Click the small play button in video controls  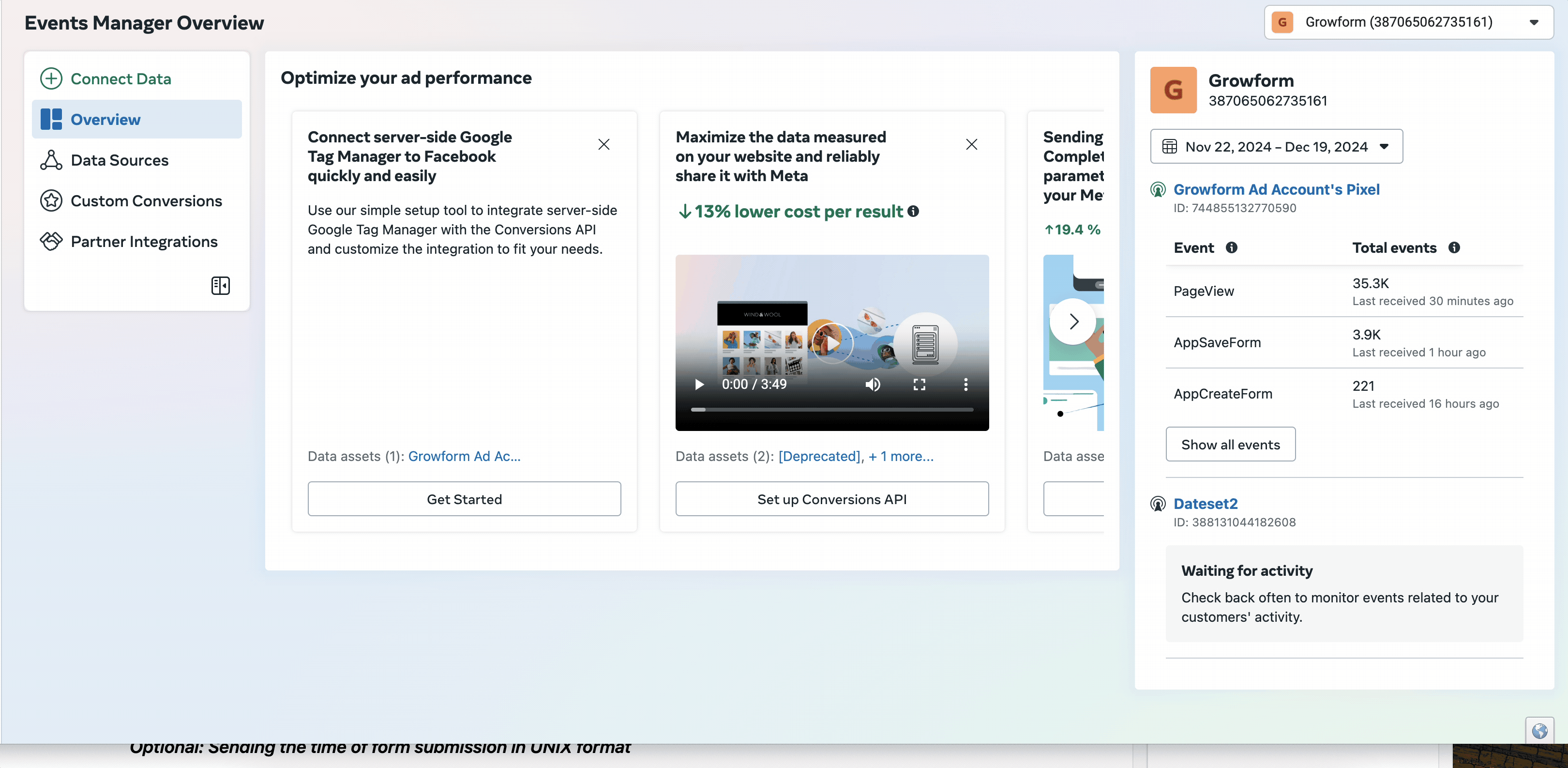pos(699,384)
